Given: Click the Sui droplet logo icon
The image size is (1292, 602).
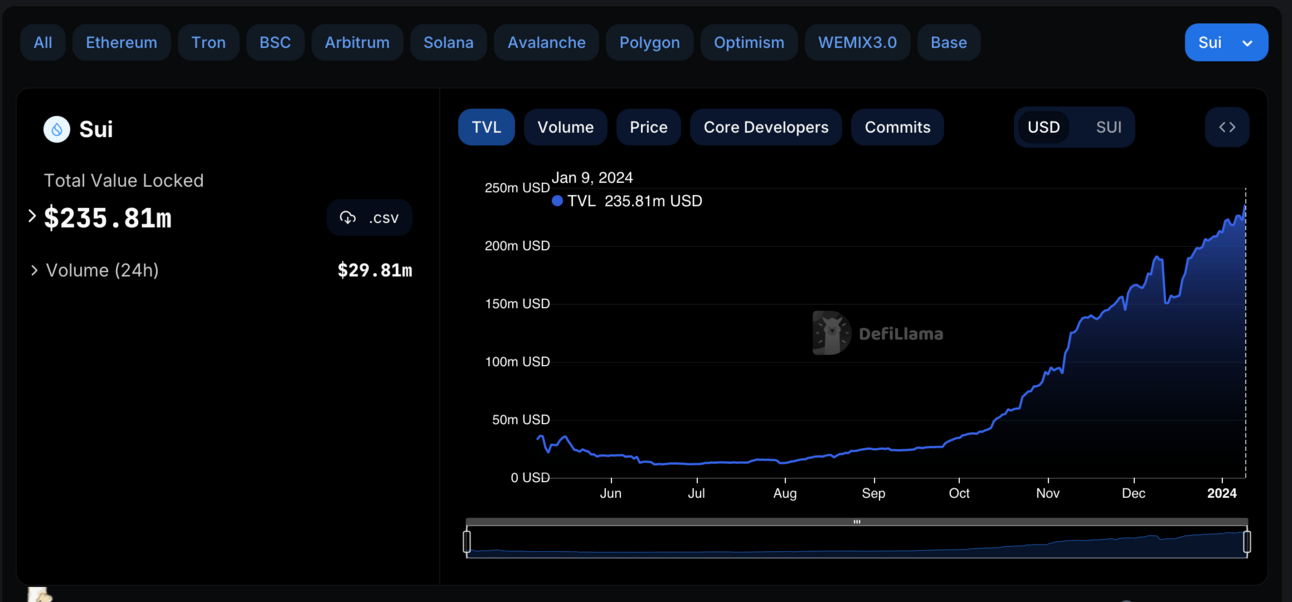Looking at the screenshot, I should 57,129.
